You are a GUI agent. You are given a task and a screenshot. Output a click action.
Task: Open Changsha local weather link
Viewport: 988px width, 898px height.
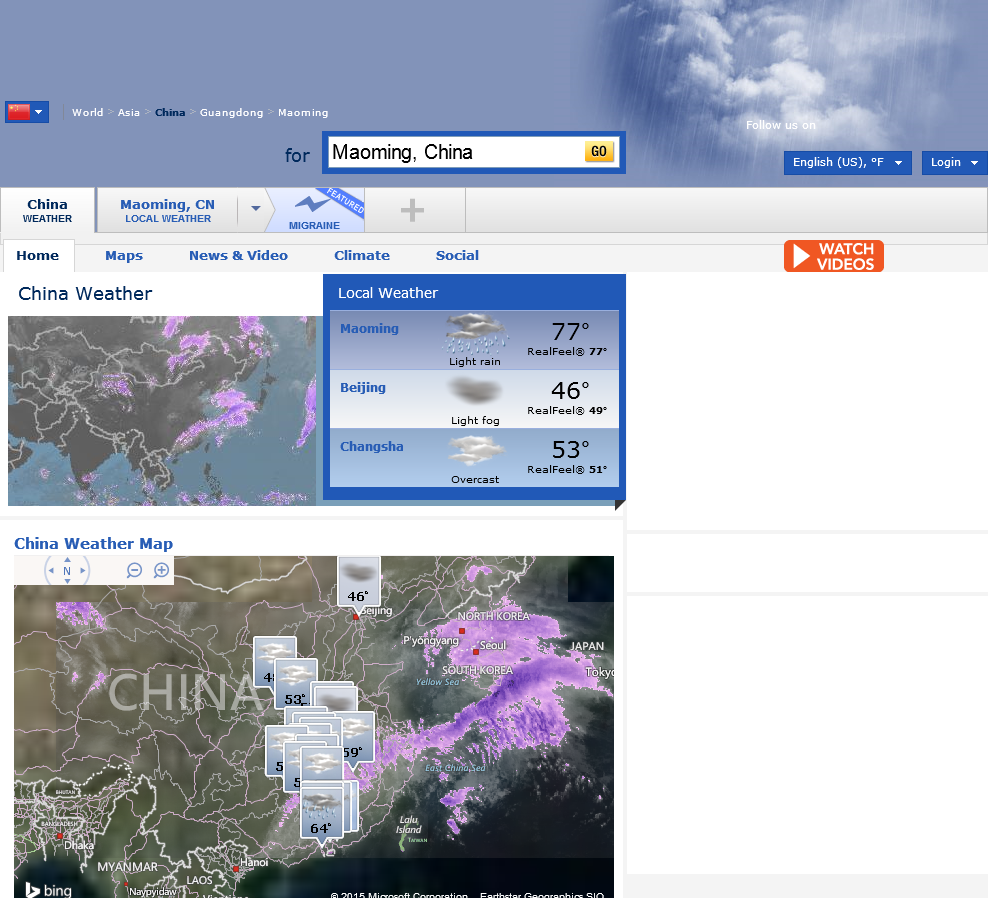pyautogui.click(x=372, y=446)
